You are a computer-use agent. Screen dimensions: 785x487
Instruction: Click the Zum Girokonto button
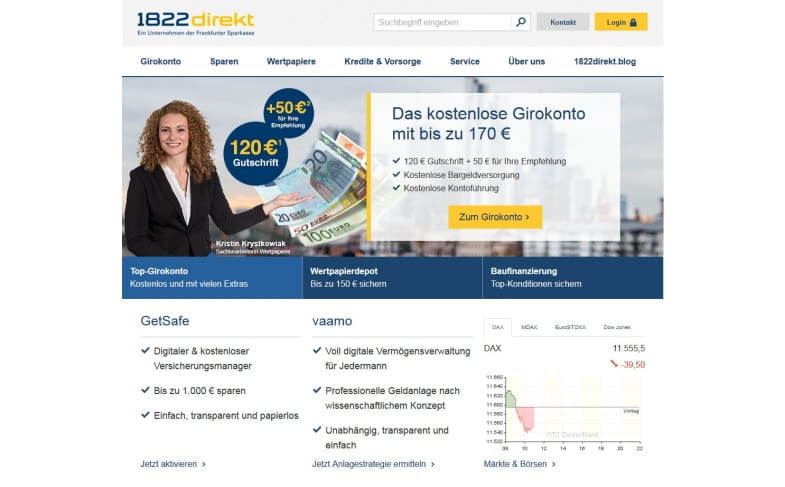495,217
